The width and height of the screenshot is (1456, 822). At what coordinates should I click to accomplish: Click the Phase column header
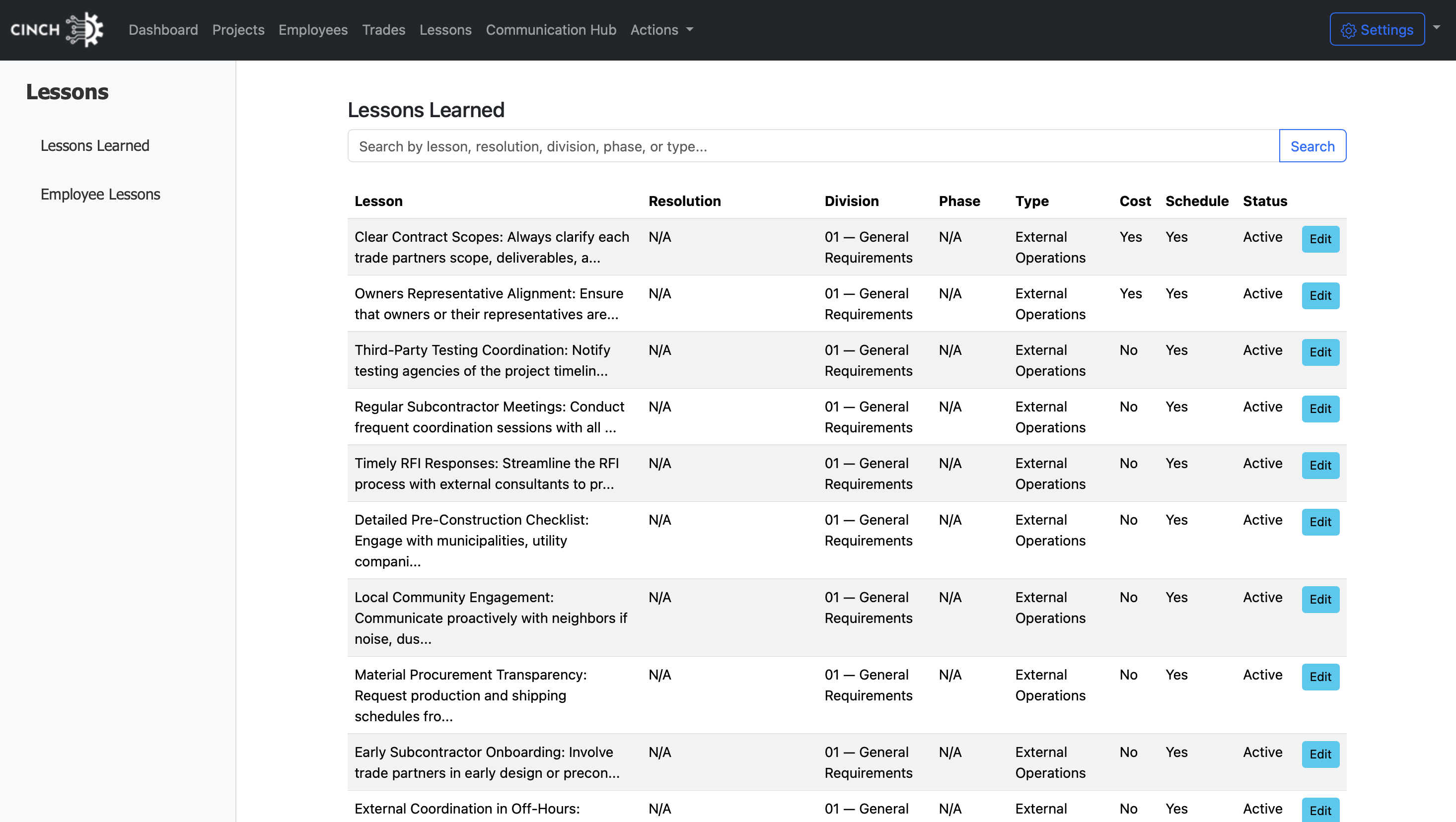tap(960, 201)
